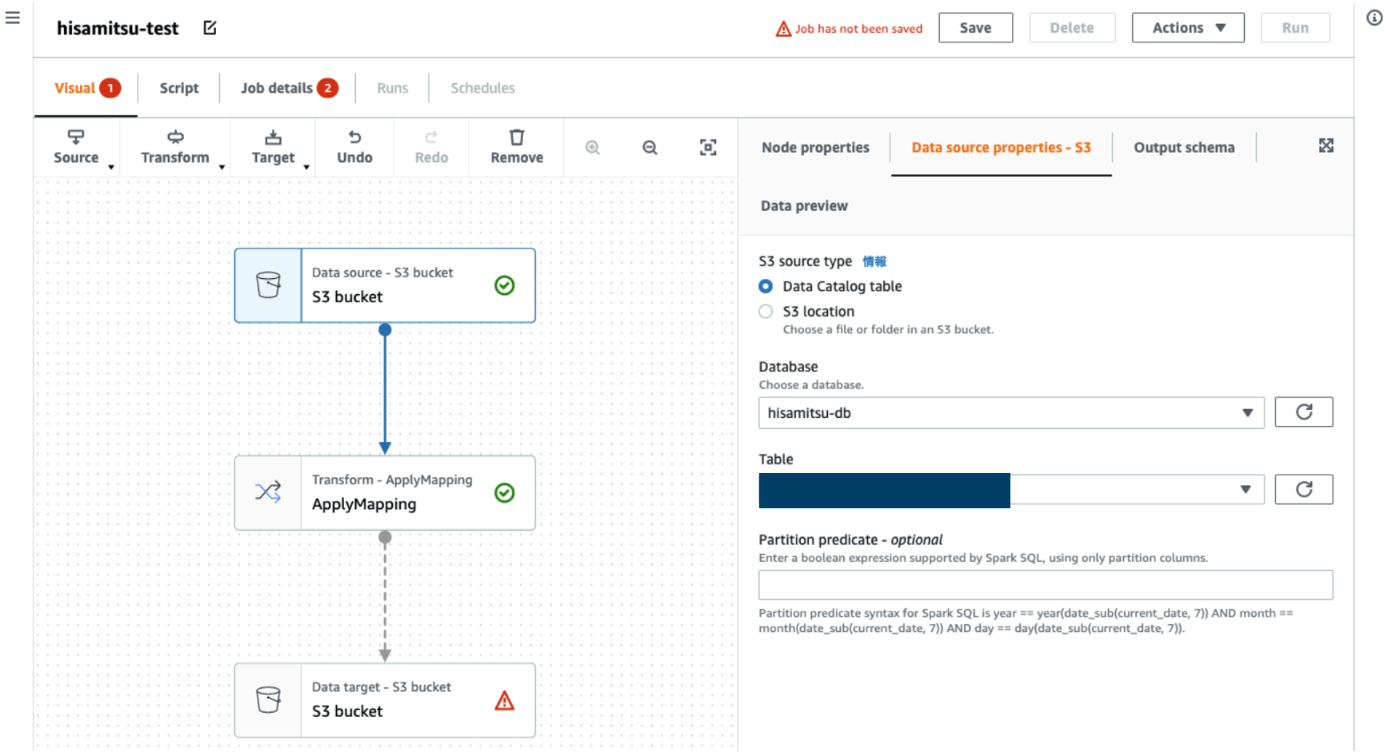
Task: Click the shuffle icon on ApplyMapping node
Action: pyautogui.click(x=268, y=492)
